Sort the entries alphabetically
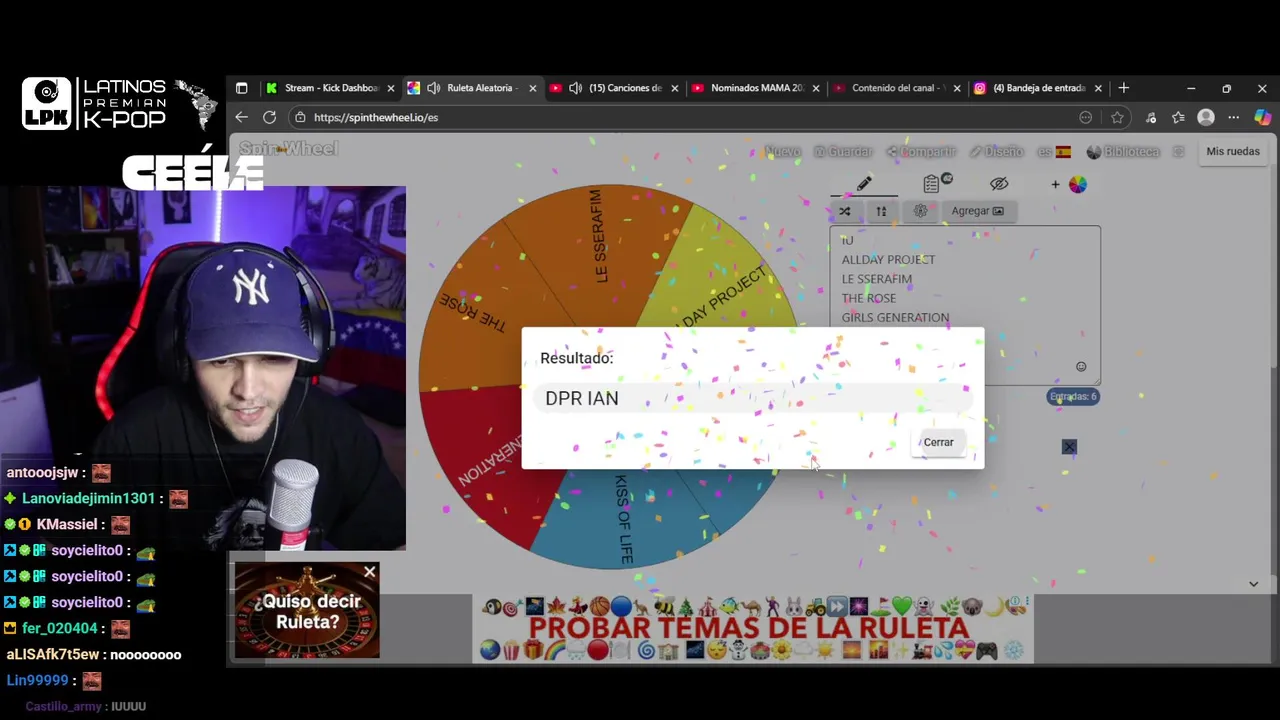This screenshot has height=720, width=1280. pyautogui.click(x=881, y=211)
